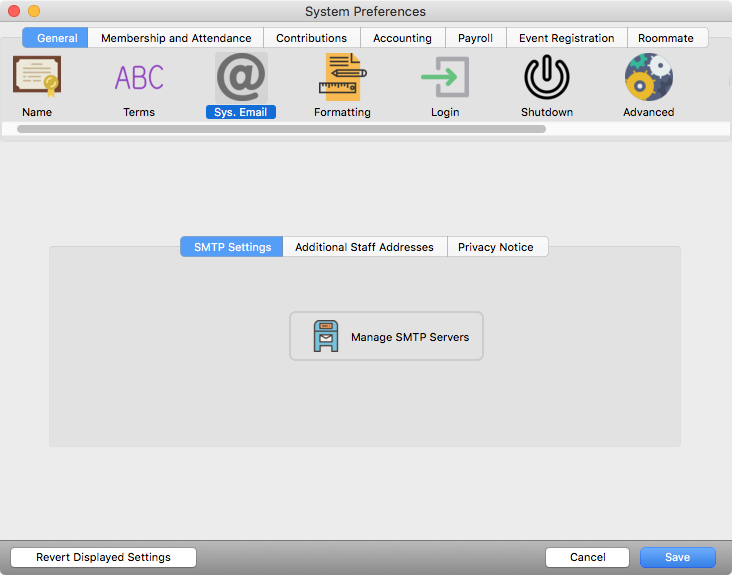Open the Event Registration tab
Image resolution: width=732 pixels, height=575 pixels.
coord(566,38)
